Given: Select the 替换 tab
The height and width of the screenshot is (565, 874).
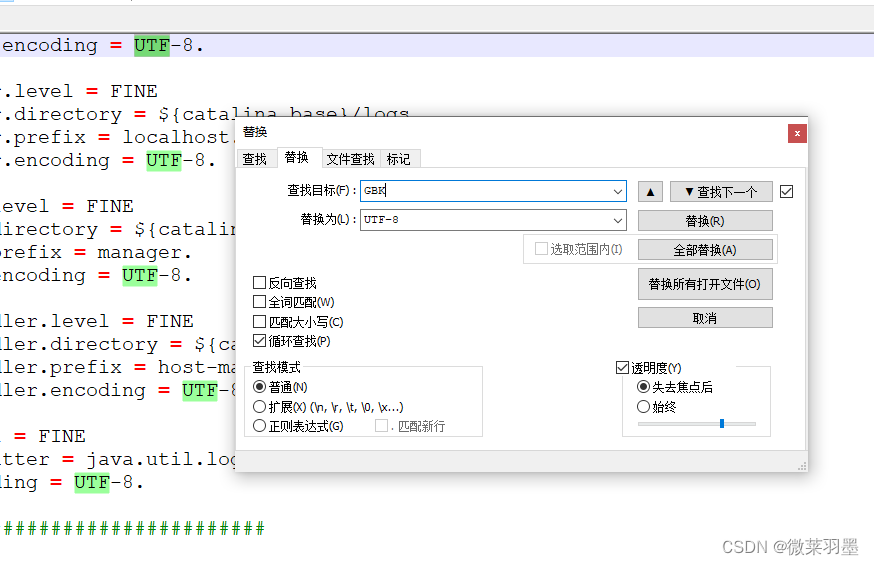Looking at the screenshot, I should (x=297, y=158).
